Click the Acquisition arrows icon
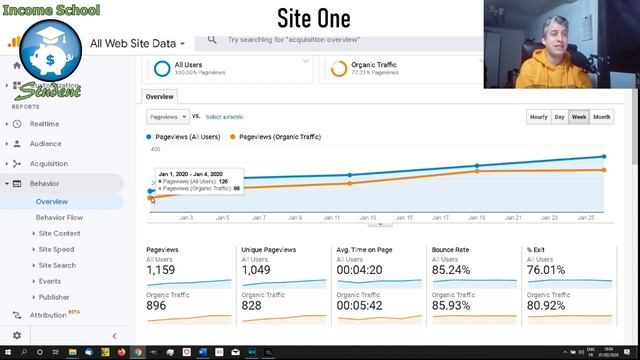Screen dimensions: 640x360 [17, 164]
